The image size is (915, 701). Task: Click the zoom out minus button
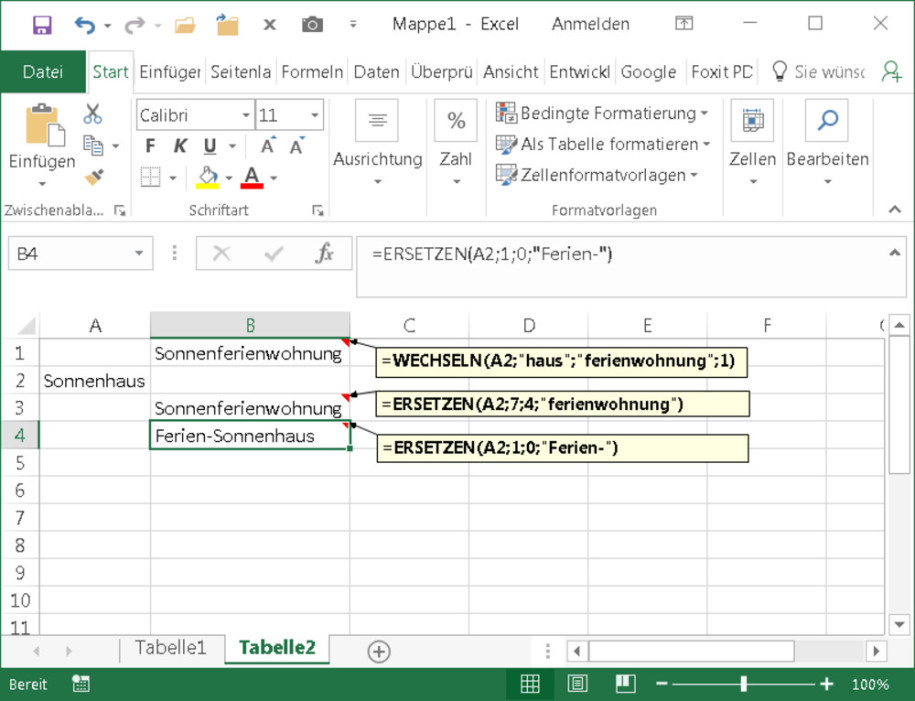[662, 683]
